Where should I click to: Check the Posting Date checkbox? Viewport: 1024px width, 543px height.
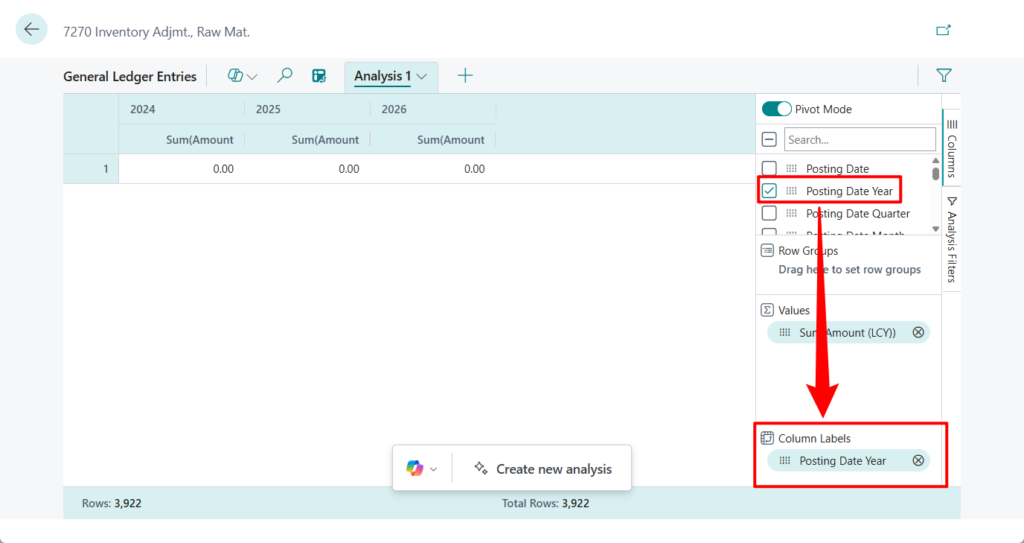point(769,169)
